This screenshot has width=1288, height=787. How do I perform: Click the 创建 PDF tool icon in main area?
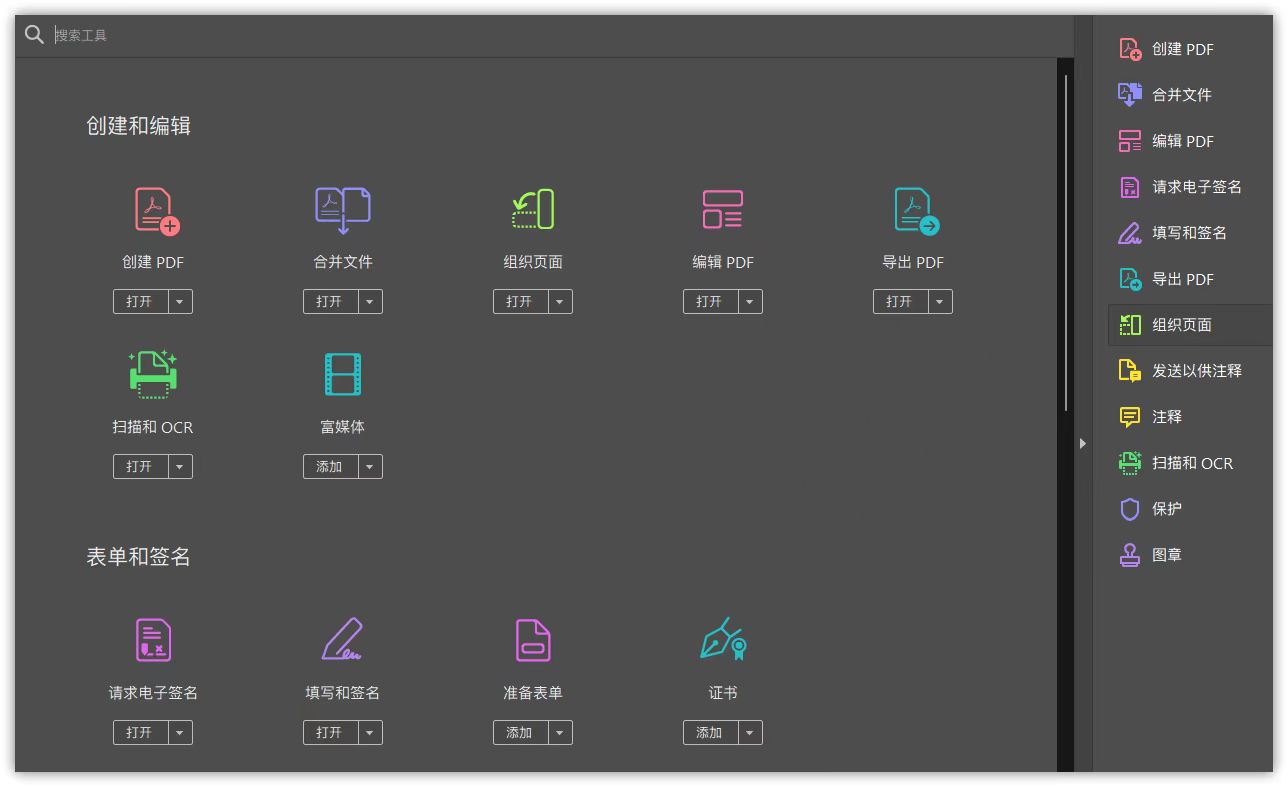pyautogui.click(x=157, y=211)
